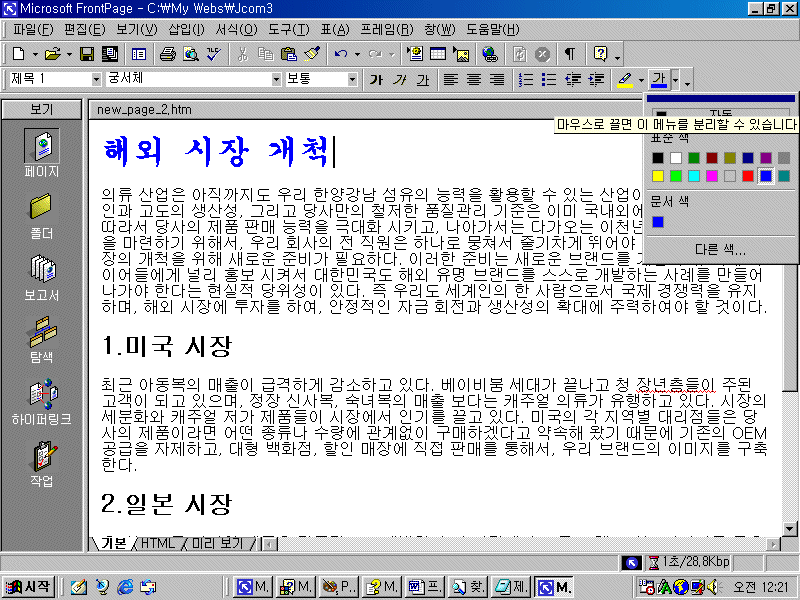800x600 pixels.
Task: Click the Stop toolbar icon
Action: pos(542,54)
